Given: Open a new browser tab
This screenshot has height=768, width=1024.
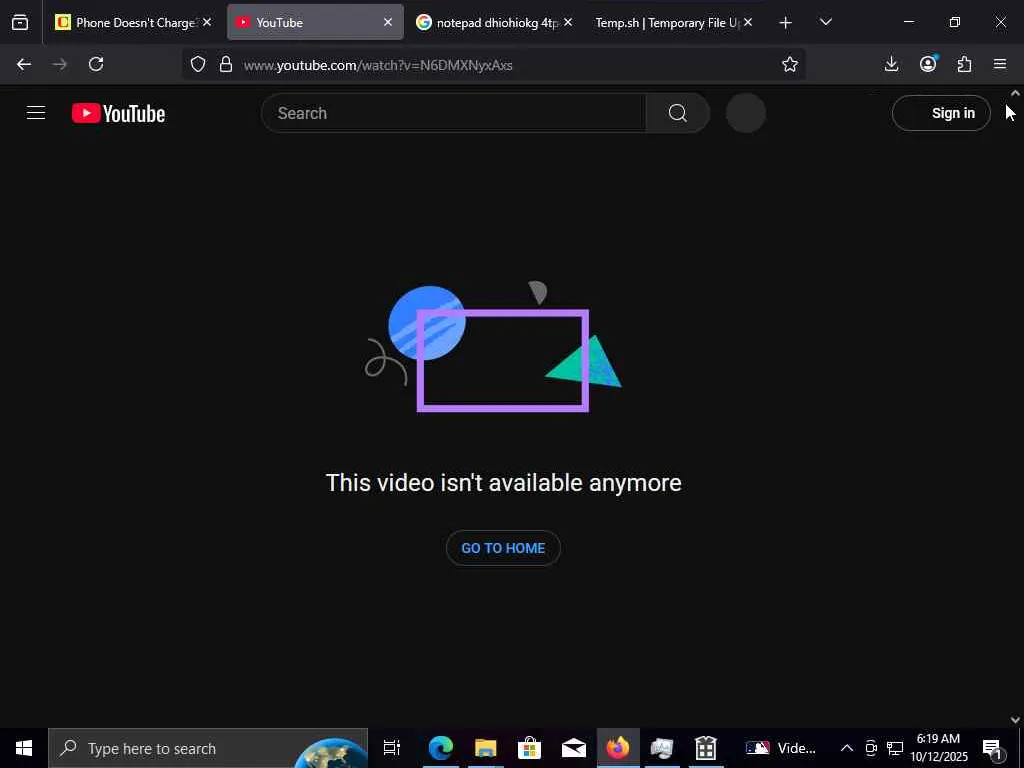Looking at the screenshot, I should (786, 23).
